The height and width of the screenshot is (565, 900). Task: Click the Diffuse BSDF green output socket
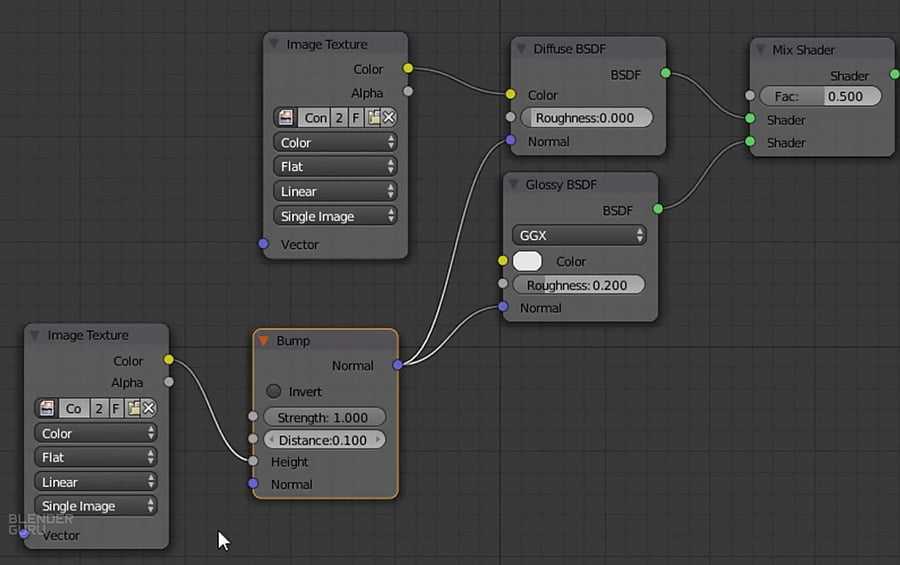tap(665, 74)
